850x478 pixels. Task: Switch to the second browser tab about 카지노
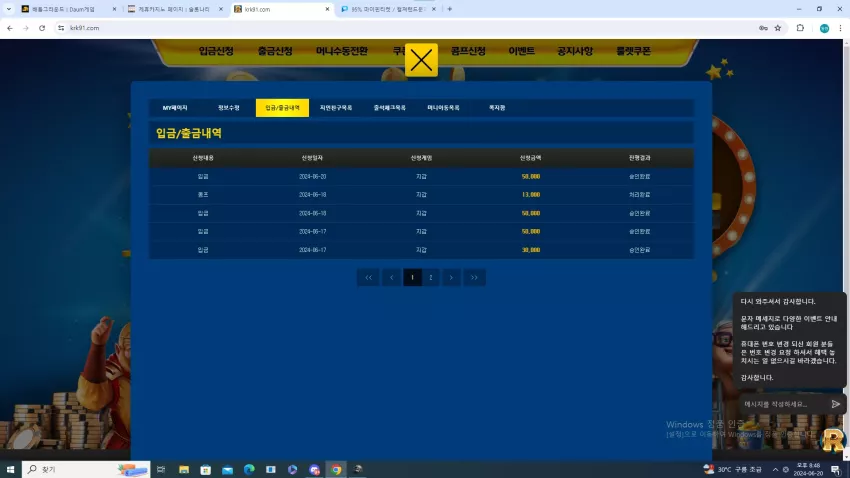(x=173, y=9)
